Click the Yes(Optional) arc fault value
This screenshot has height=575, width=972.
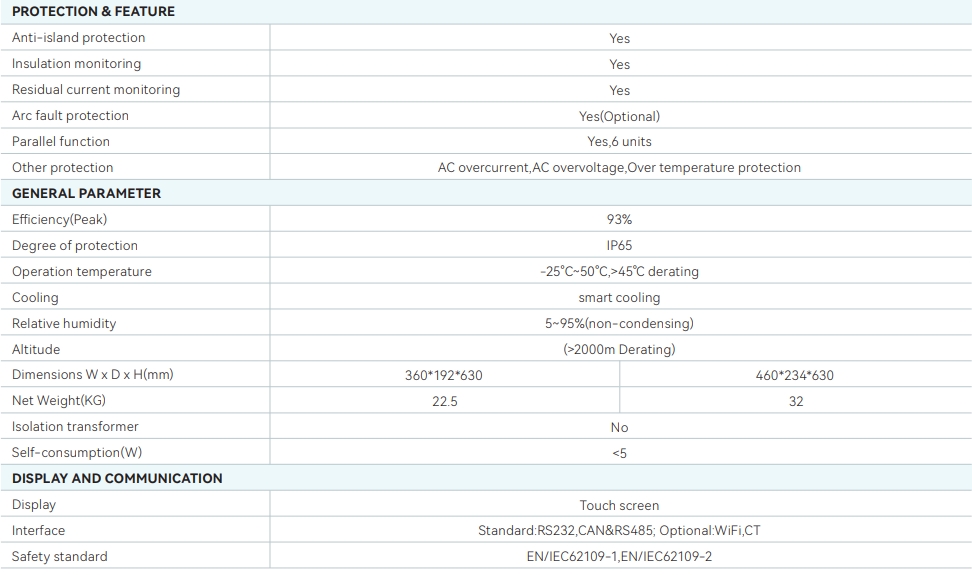619,116
